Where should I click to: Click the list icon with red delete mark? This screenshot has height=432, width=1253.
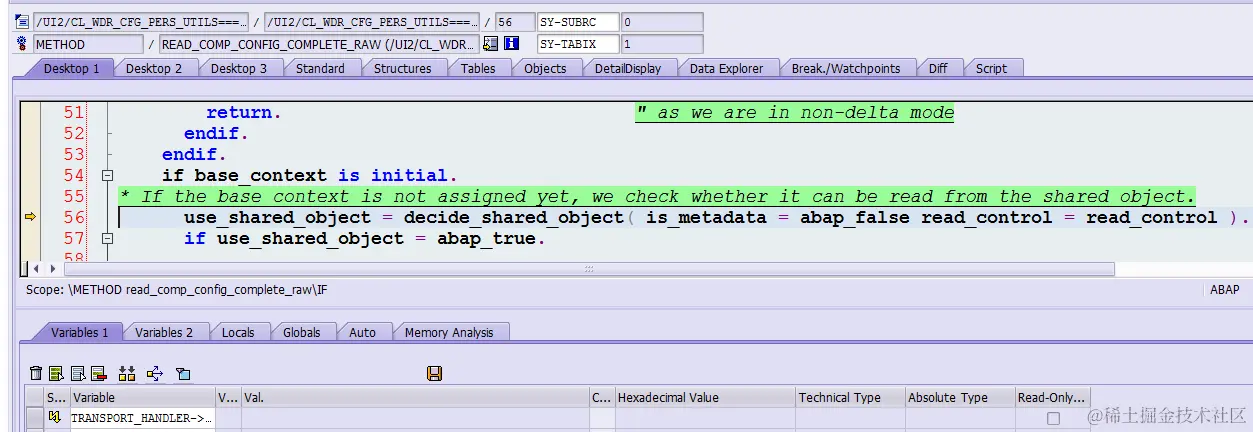pos(98,373)
